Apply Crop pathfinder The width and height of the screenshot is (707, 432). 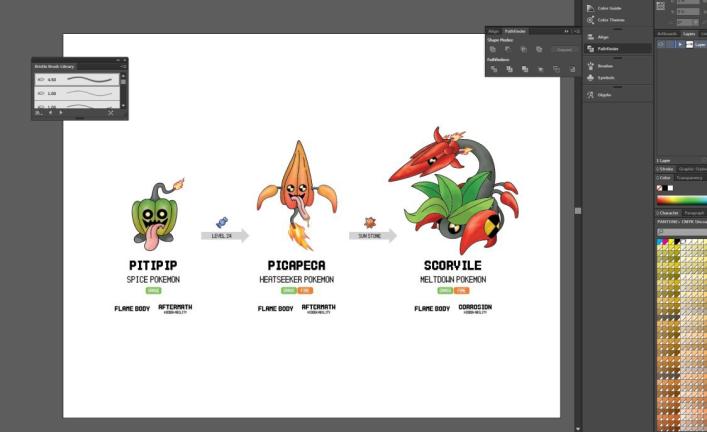[541, 69]
